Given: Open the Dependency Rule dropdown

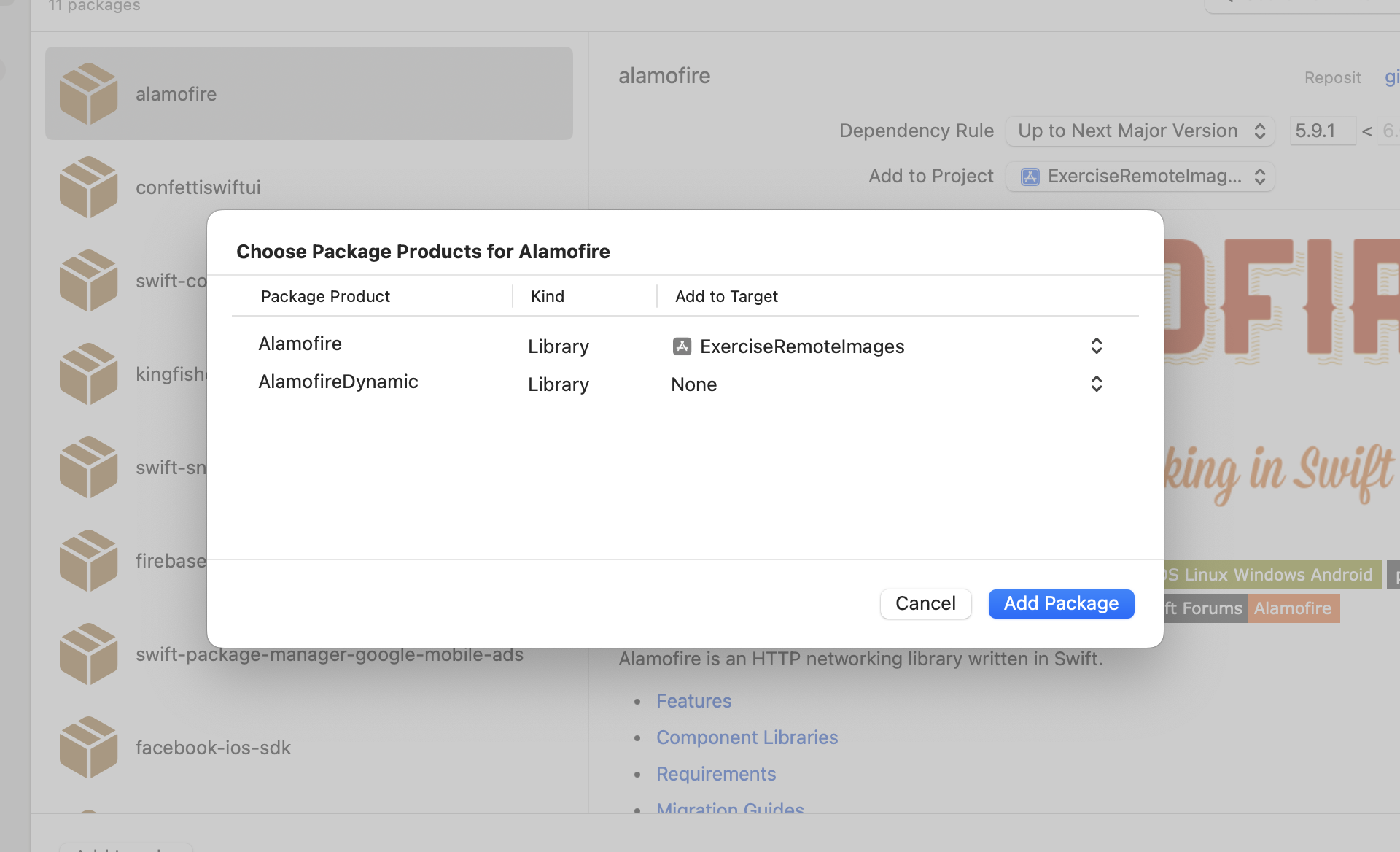Looking at the screenshot, I should click(1140, 131).
